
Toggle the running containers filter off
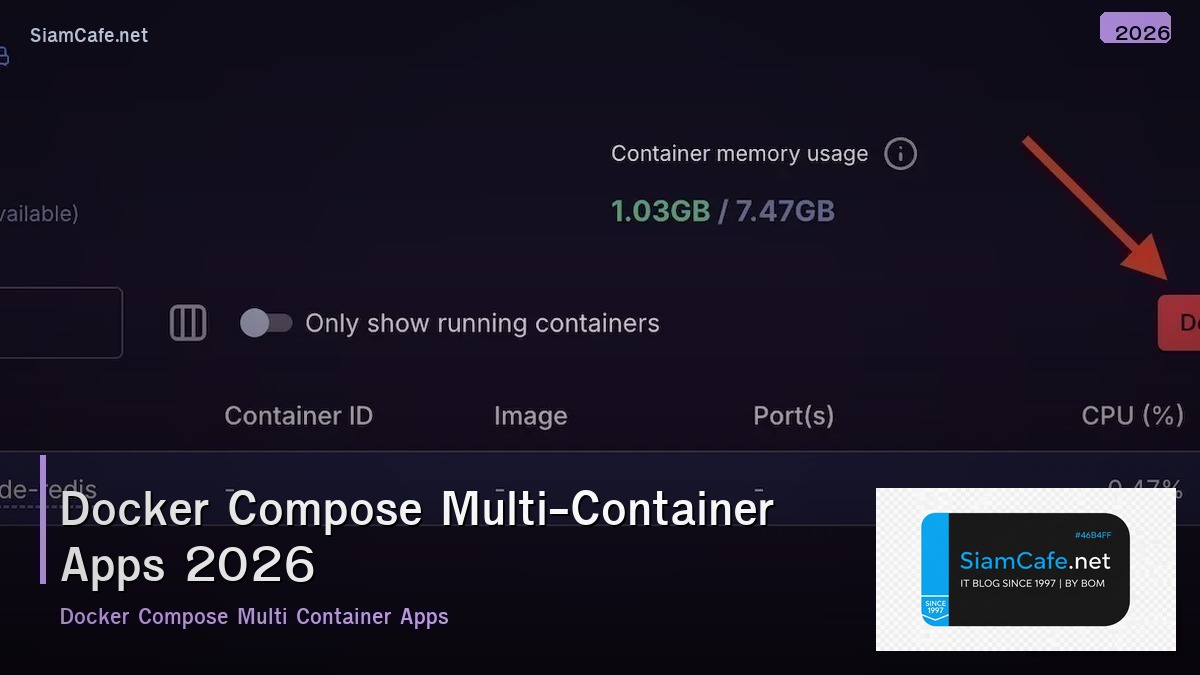click(266, 322)
